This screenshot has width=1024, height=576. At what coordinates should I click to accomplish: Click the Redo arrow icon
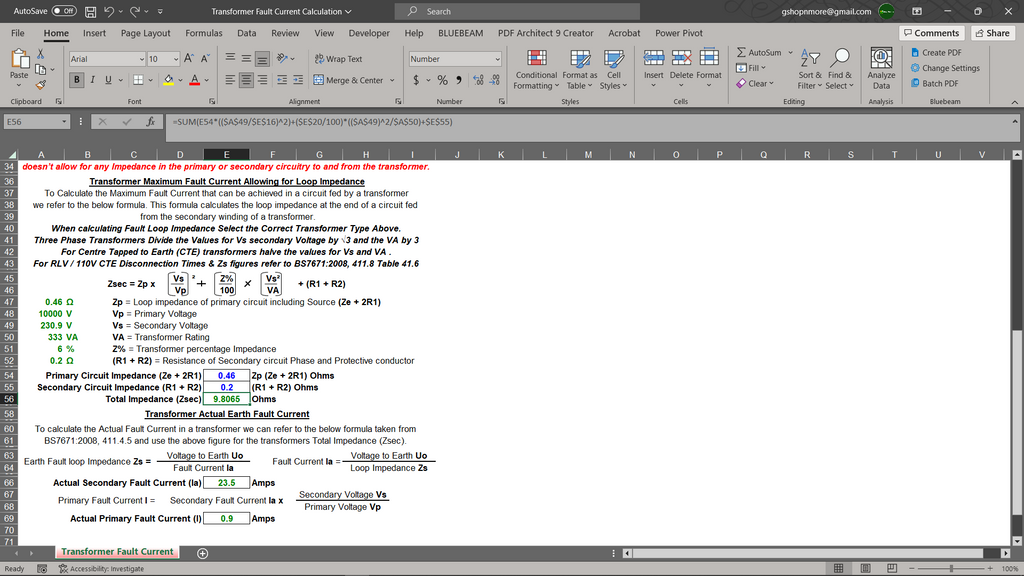pos(135,12)
